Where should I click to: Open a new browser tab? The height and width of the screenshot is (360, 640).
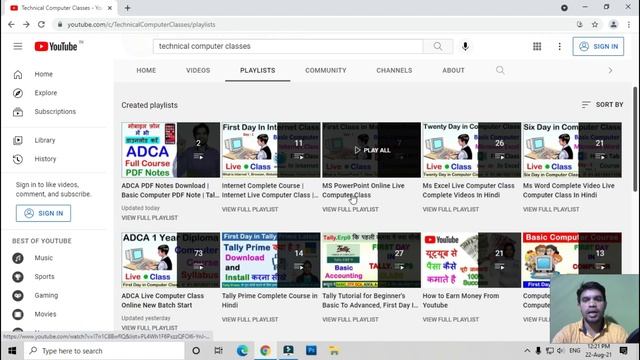coord(127,8)
